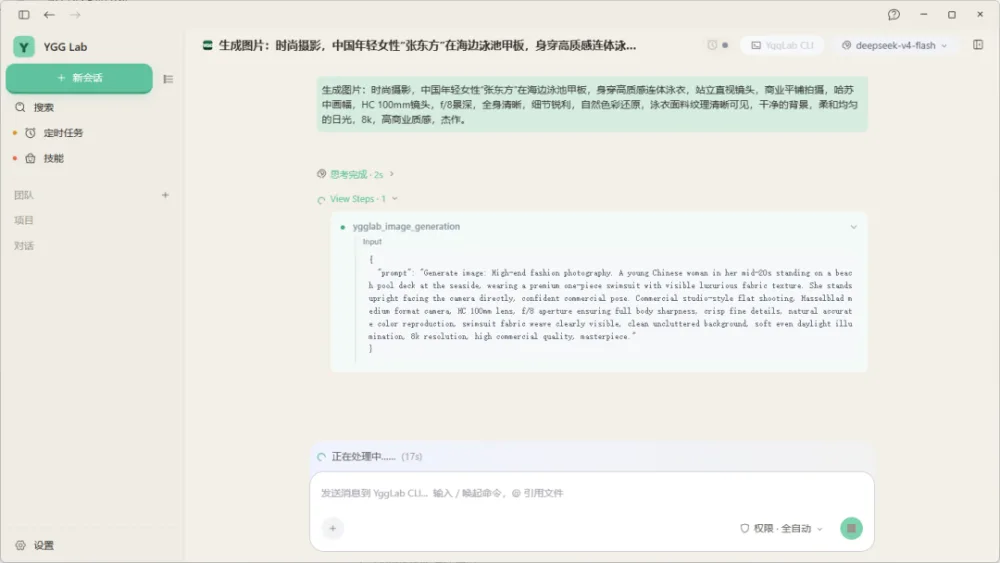Click the thinking-complete icon beside 思考完成
Screen dimensions: 1000x563
pos(321,173)
